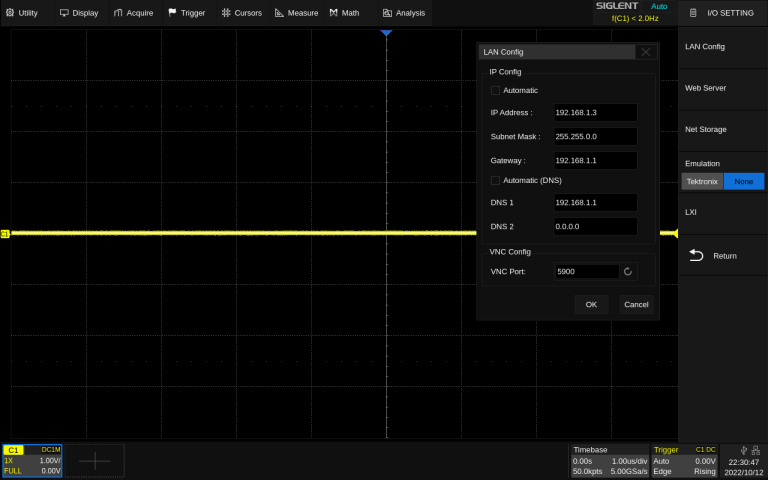768x480 pixels.
Task: Click the IP Address input field
Action: 595,112
